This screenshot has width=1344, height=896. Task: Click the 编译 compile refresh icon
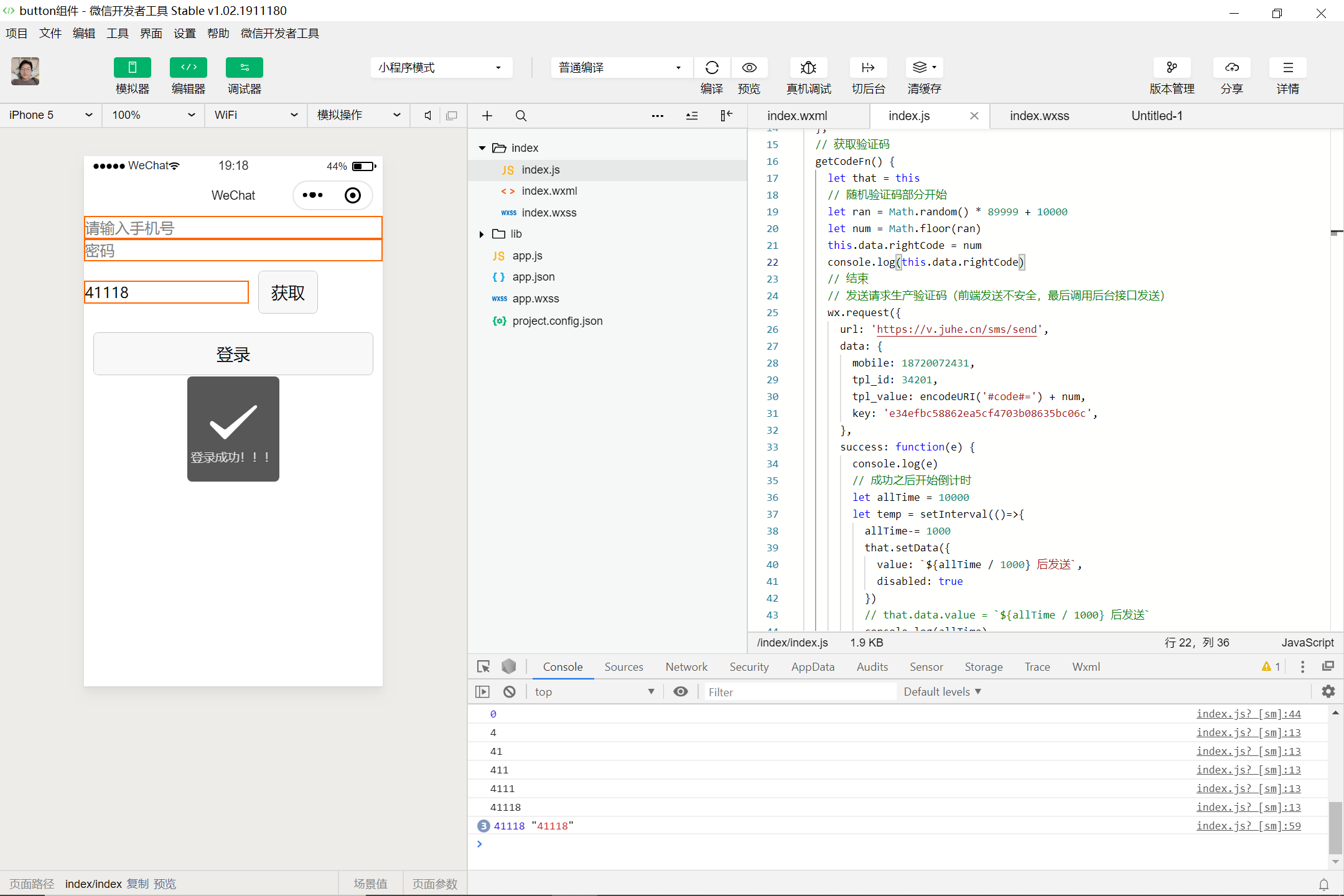click(x=712, y=67)
